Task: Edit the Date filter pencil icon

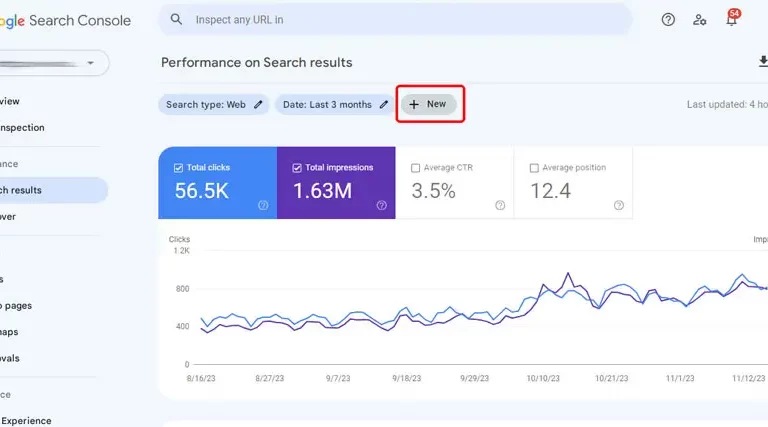Action: pyautogui.click(x=384, y=104)
